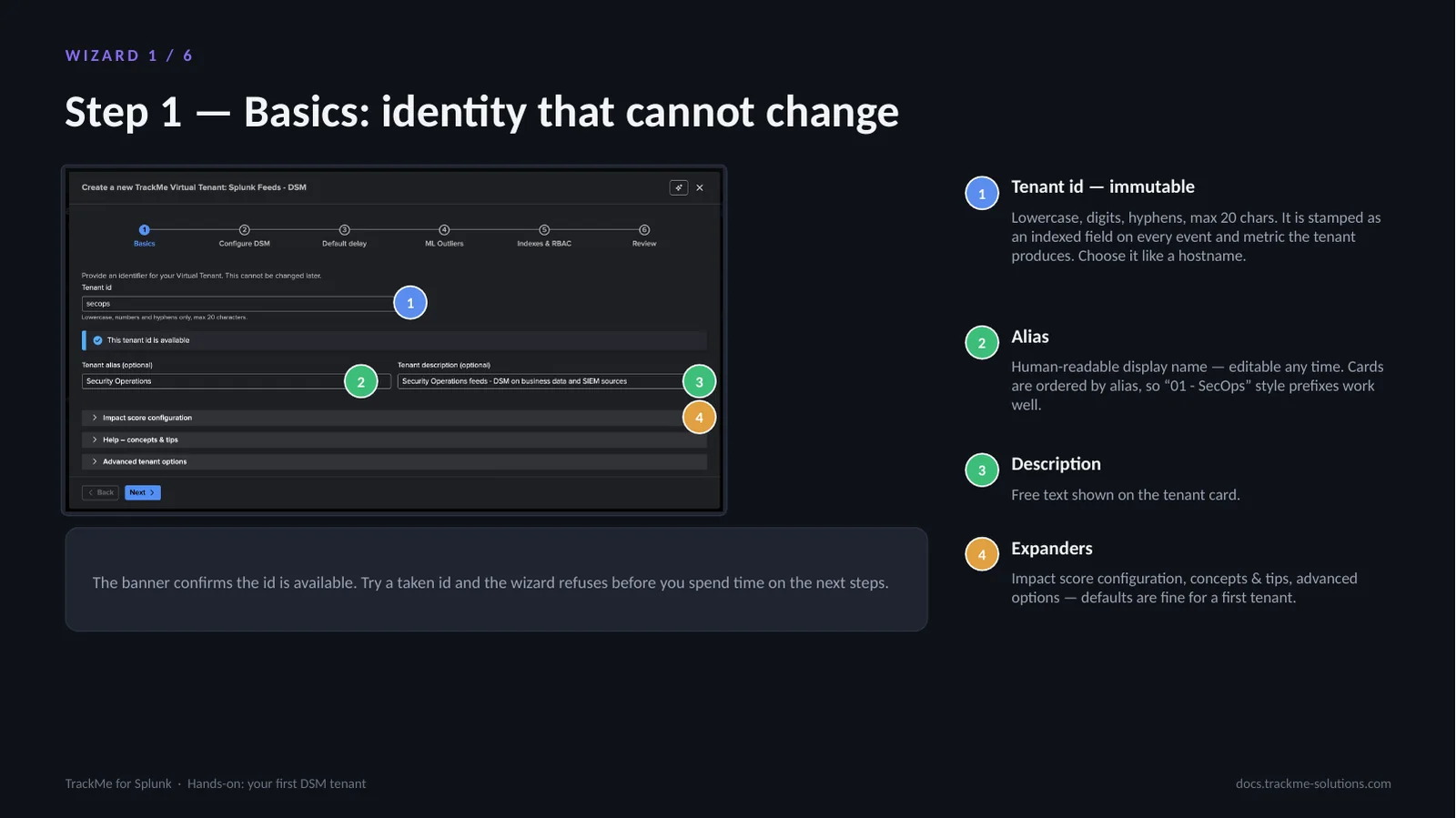Select the Basics step label
Screen dimensions: 1456x818
click(145, 244)
